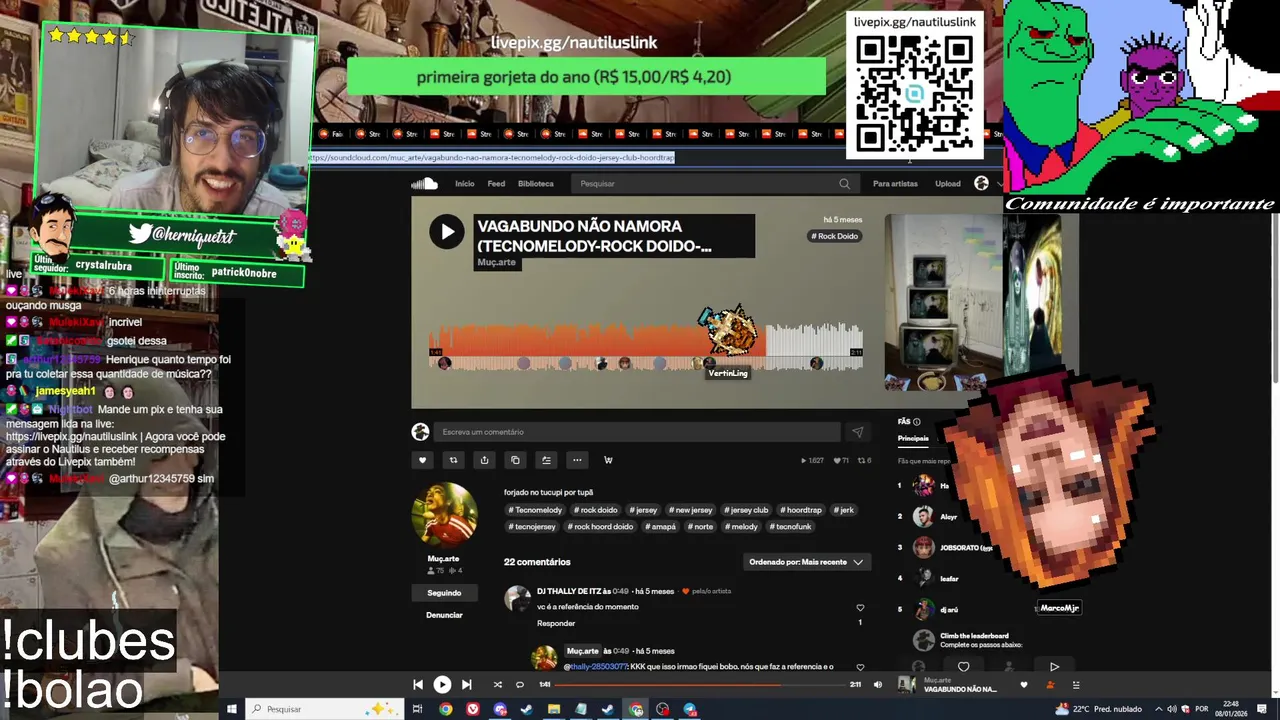Click the Fãs info circle icon
Image resolution: width=1280 pixels, height=720 pixels.
tap(916, 422)
